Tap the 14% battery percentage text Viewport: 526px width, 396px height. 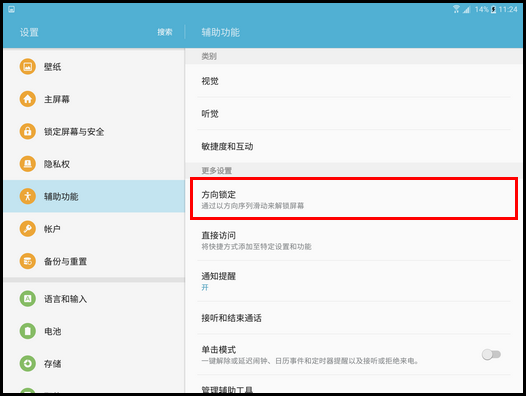[x=482, y=9]
